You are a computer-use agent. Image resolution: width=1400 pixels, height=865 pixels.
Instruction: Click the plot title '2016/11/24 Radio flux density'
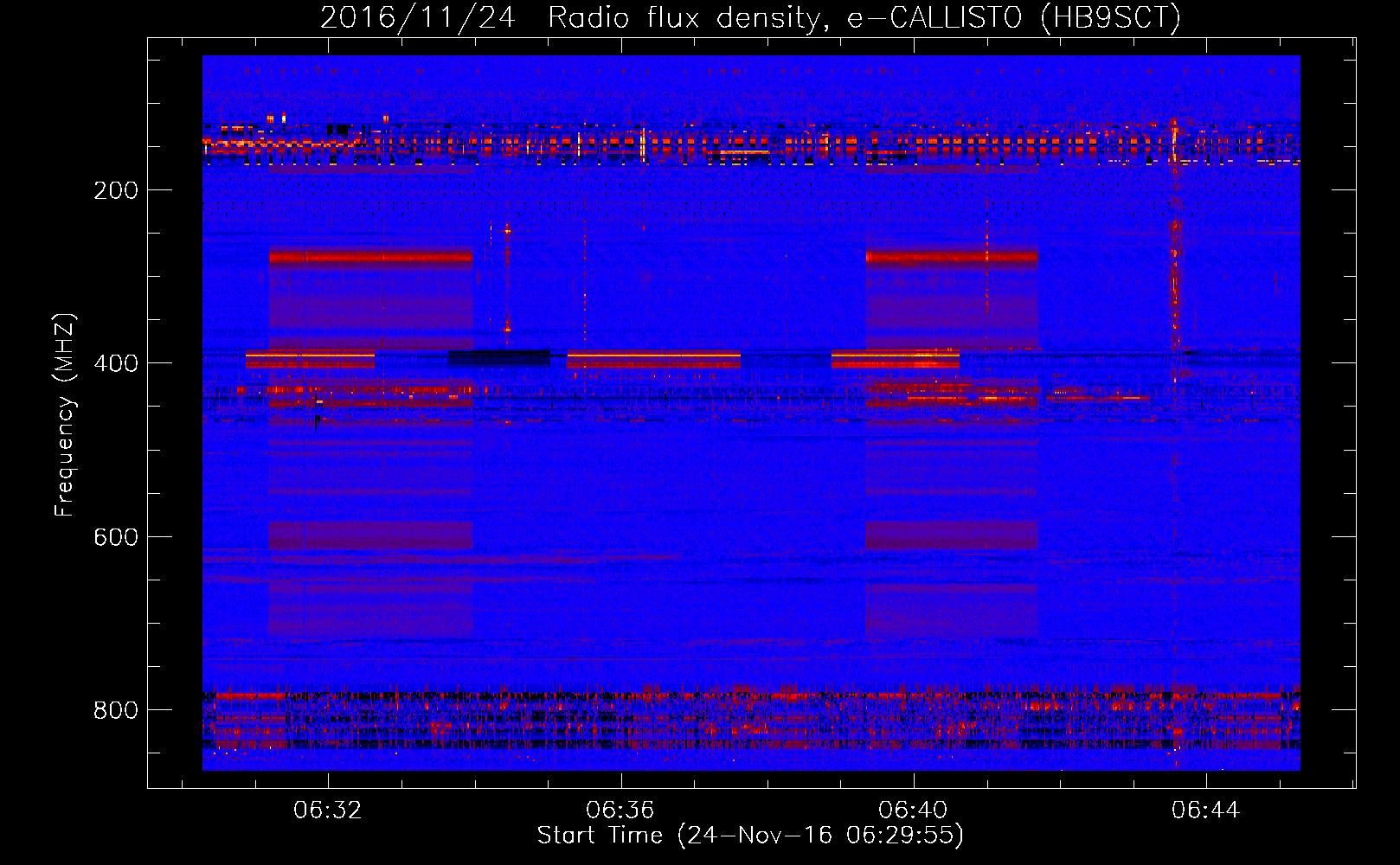pyautogui.click(x=750, y=17)
